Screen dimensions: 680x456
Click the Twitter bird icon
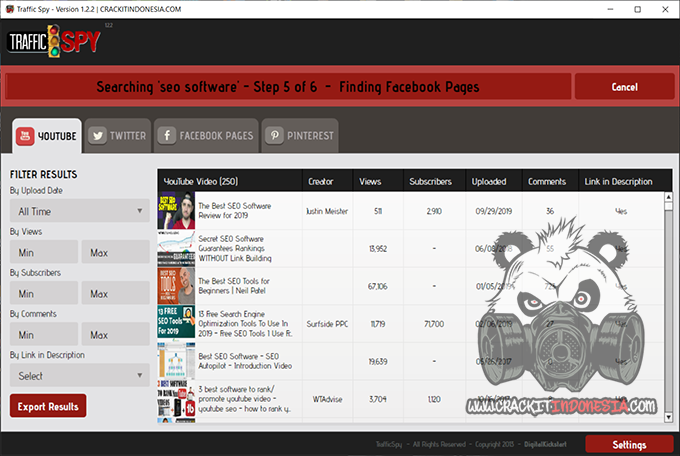point(98,136)
